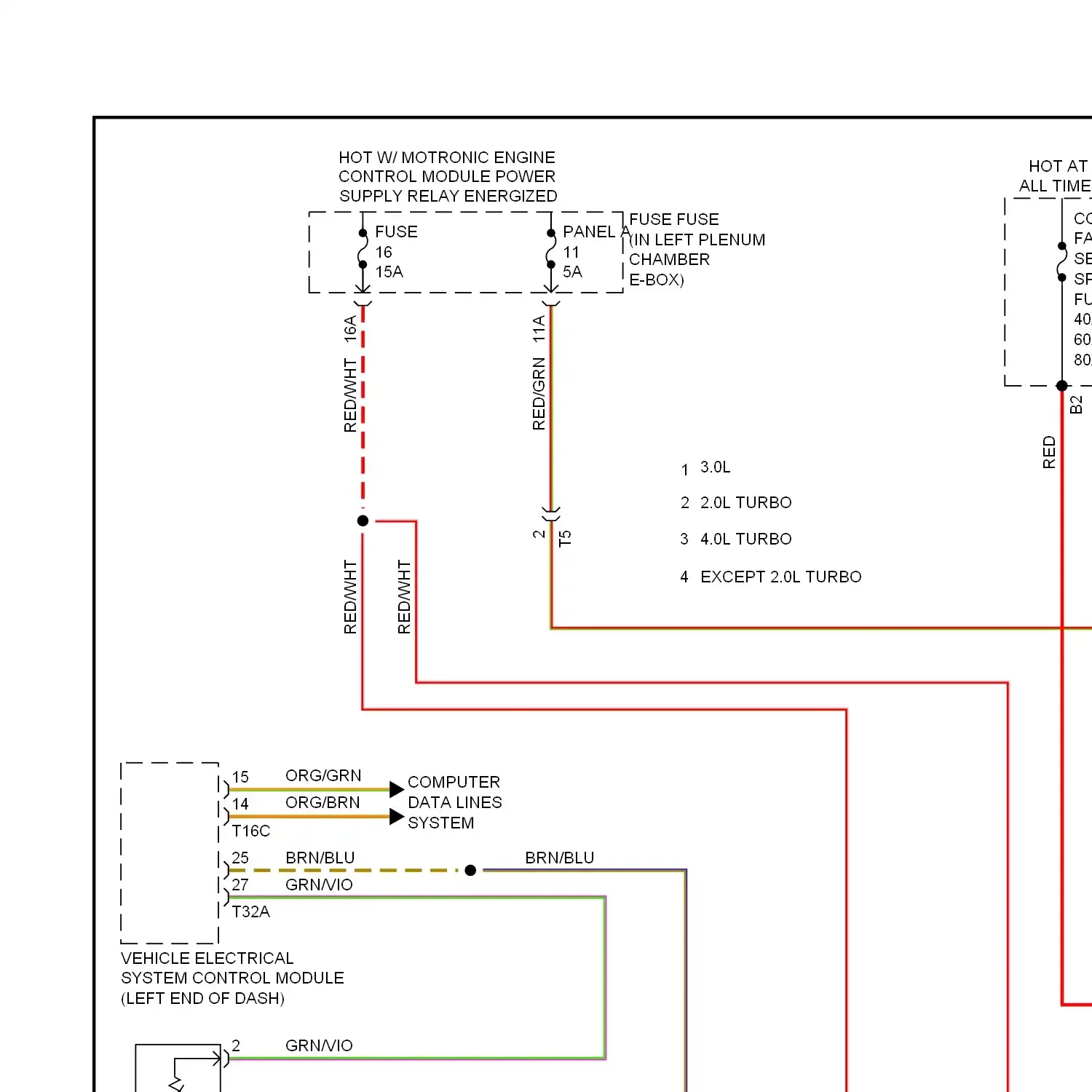Screen dimensions: 1092x1092
Task: Click the BRN/BLU label next to pin 25
Action: pyautogui.click(x=320, y=858)
